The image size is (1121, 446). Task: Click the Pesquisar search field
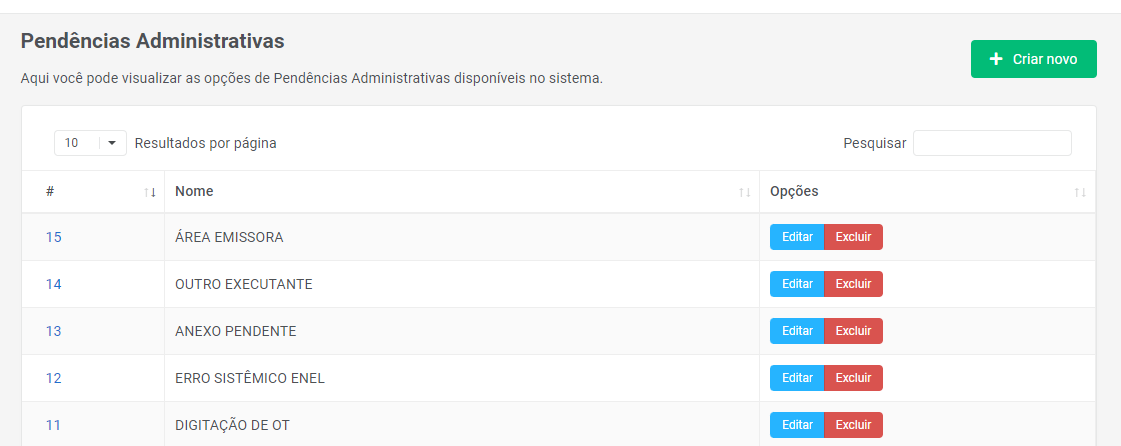pos(991,143)
